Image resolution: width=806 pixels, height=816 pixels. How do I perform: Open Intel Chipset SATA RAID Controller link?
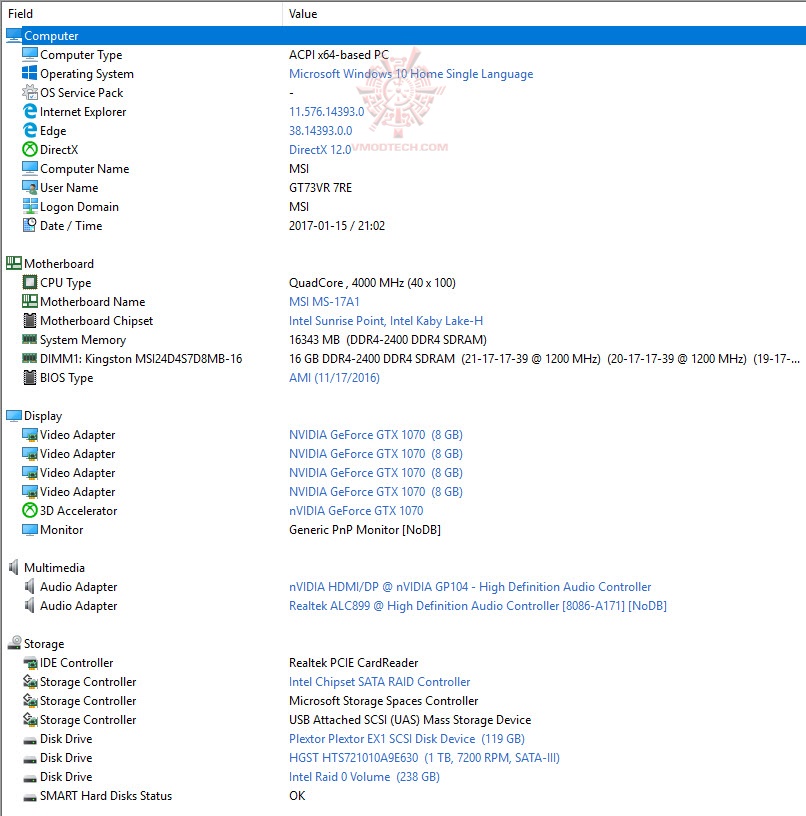(379, 682)
